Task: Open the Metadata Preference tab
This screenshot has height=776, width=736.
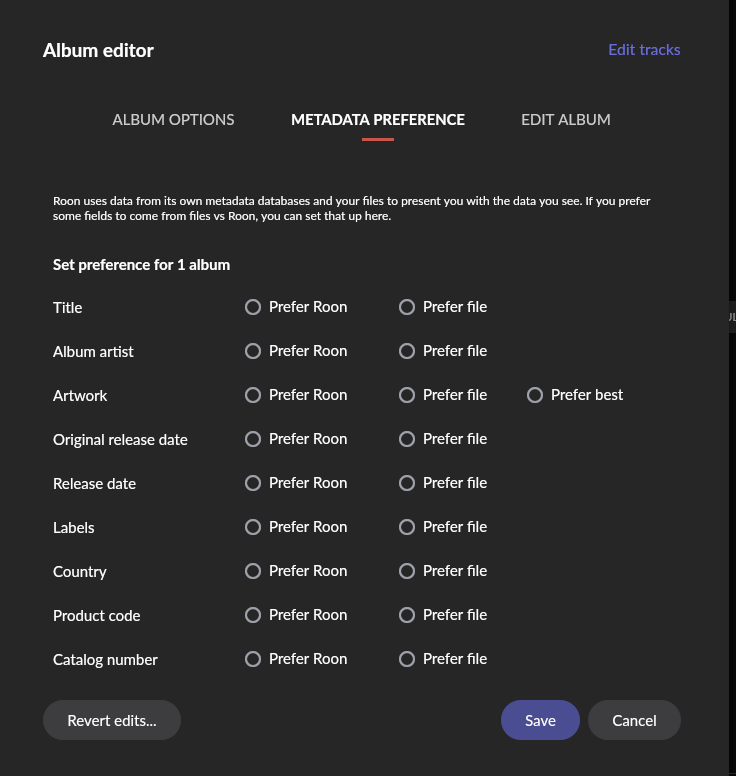Action: (377, 120)
